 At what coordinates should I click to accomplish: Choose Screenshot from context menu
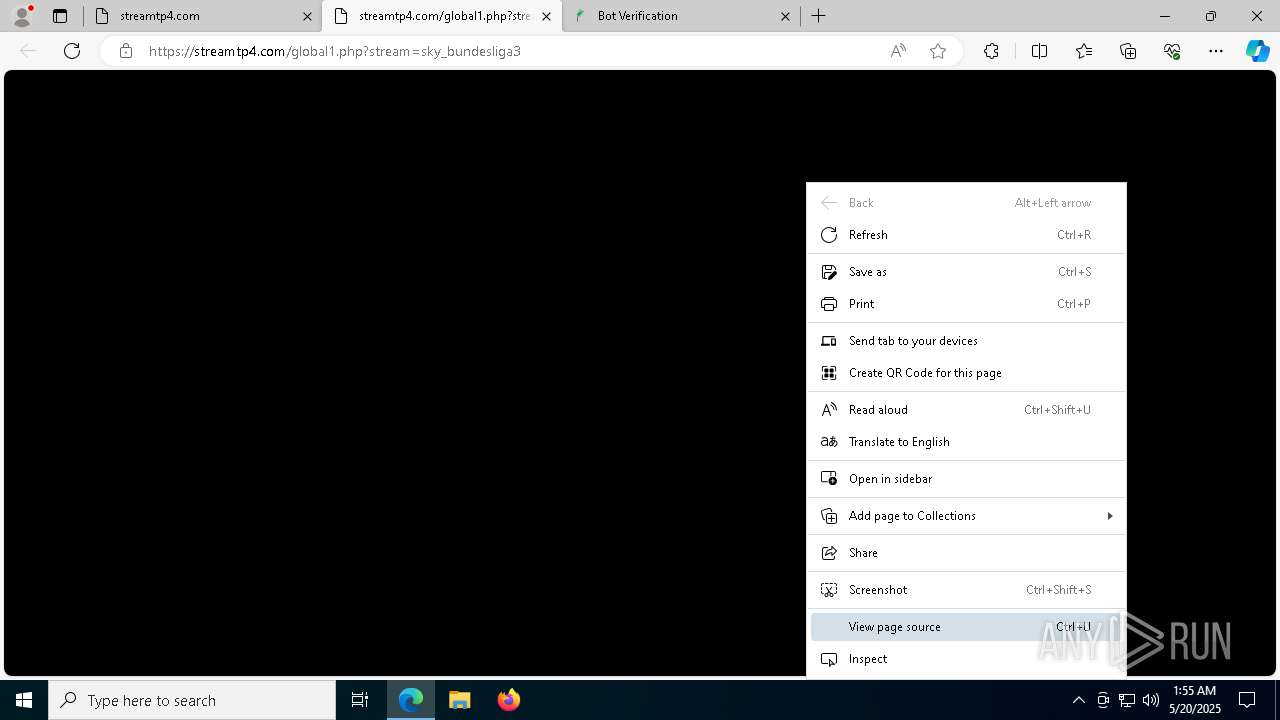pyautogui.click(x=966, y=590)
